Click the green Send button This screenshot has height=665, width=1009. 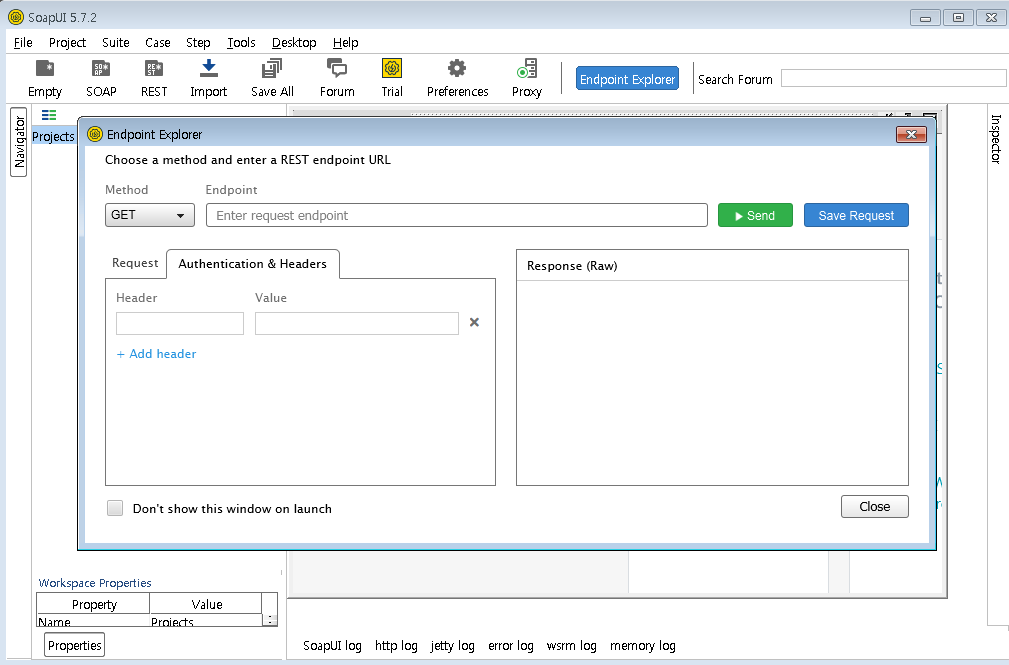754,215
